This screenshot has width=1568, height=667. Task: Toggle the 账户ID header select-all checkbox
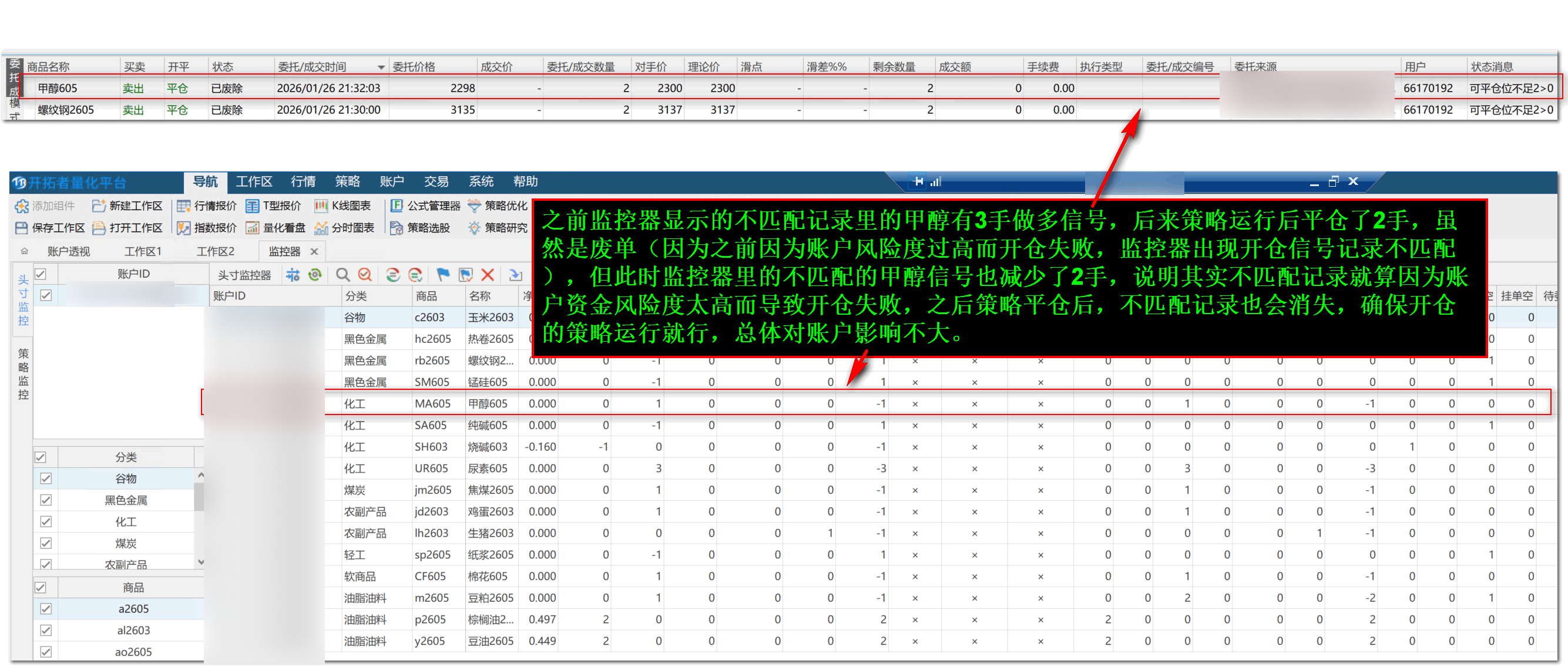(41, 274)
